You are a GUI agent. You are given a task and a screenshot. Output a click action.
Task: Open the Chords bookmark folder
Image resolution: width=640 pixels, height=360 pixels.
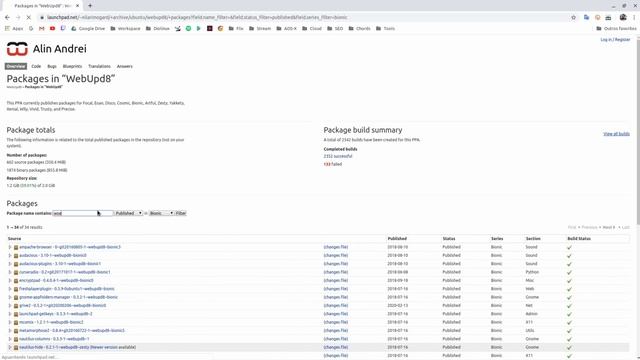click(x=360, y=29)
